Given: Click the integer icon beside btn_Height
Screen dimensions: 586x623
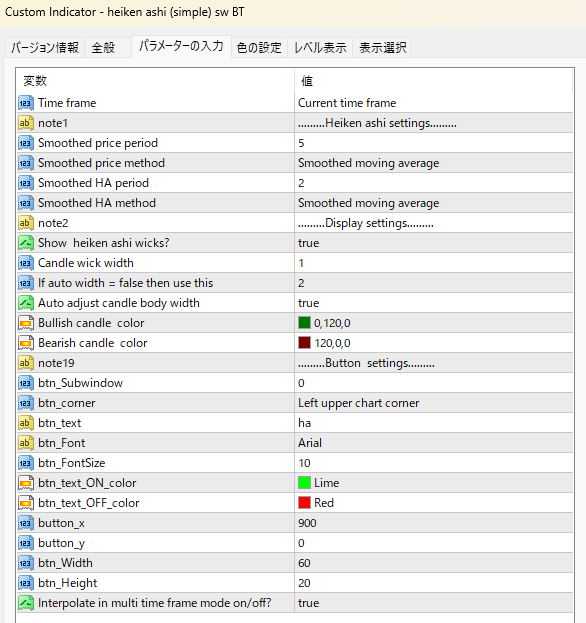Looking at the screenshot, I should 26,583.
